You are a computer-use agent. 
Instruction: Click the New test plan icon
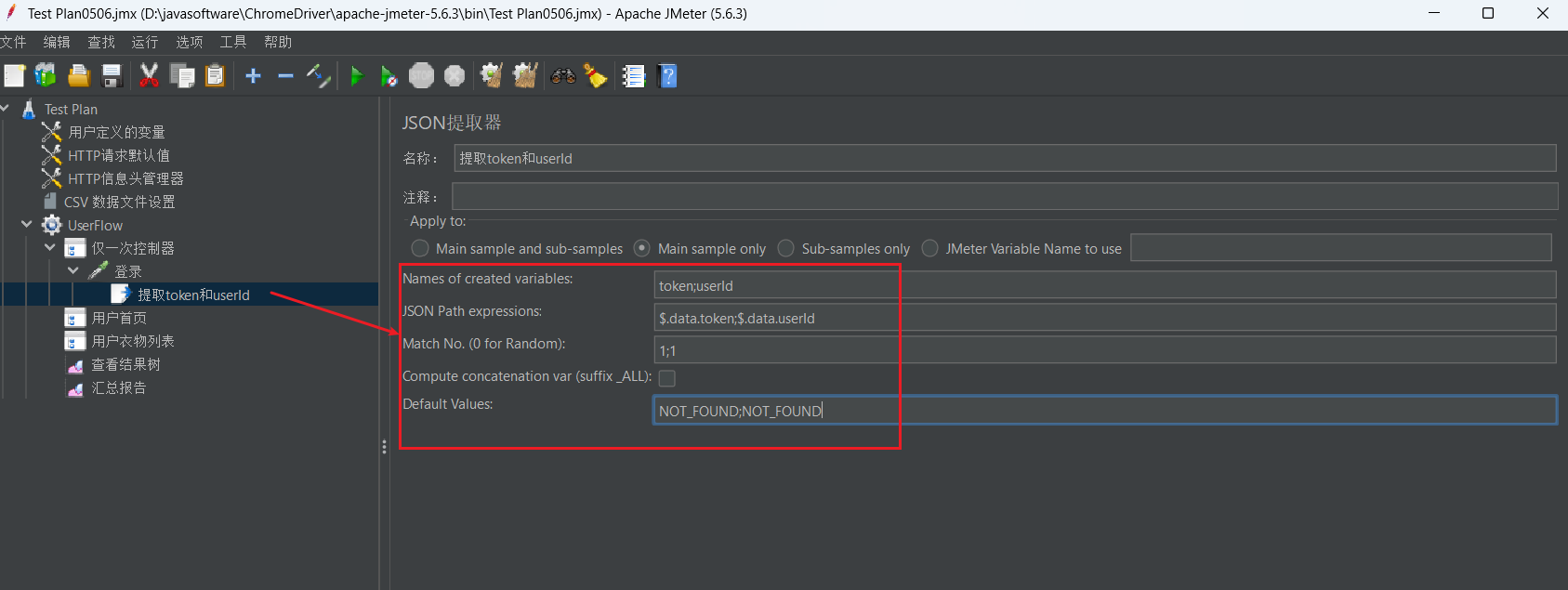pyautogui.click(x=15, y=76)
